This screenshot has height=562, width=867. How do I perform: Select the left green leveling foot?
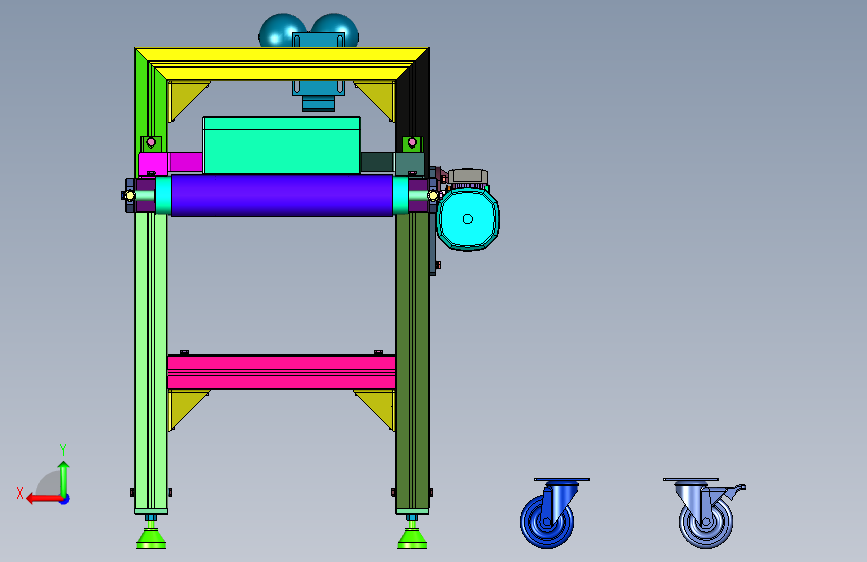coord(151,538)
